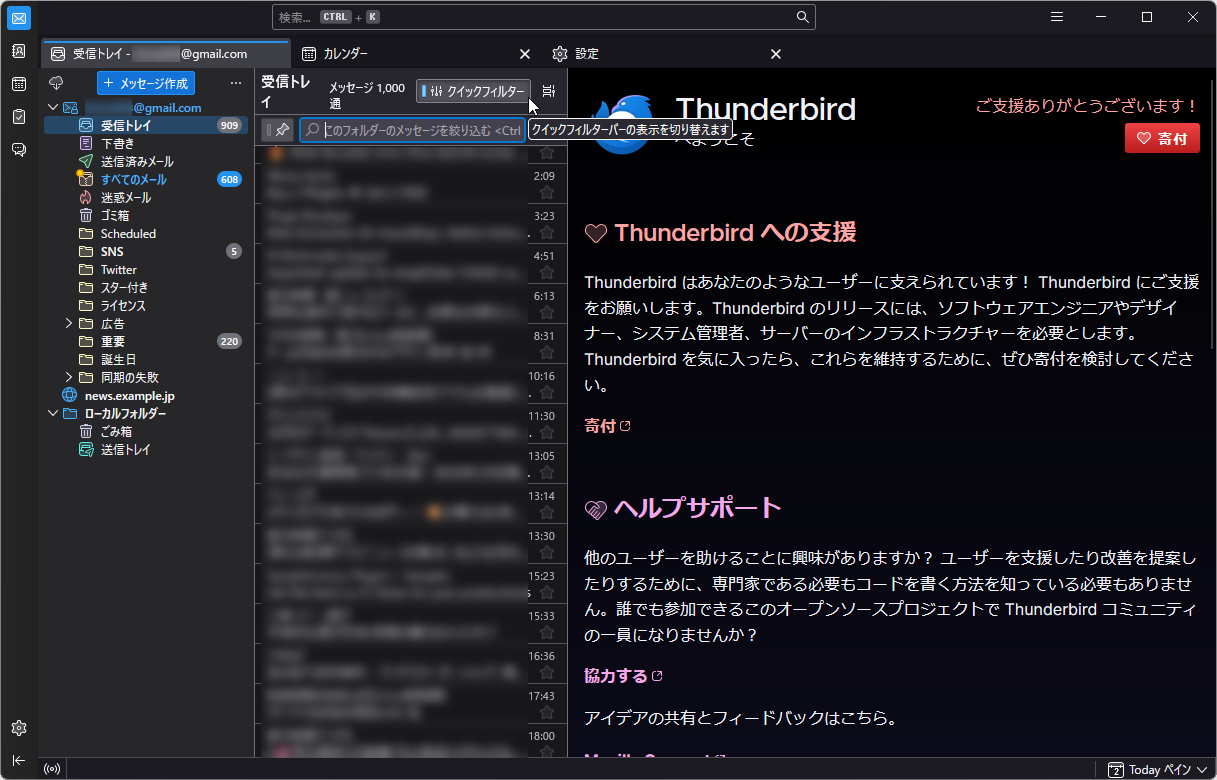Open the Chat panel from the sidebar
Screen dimensions: 1217x780
pyautogui.click(x=18, y=150)
